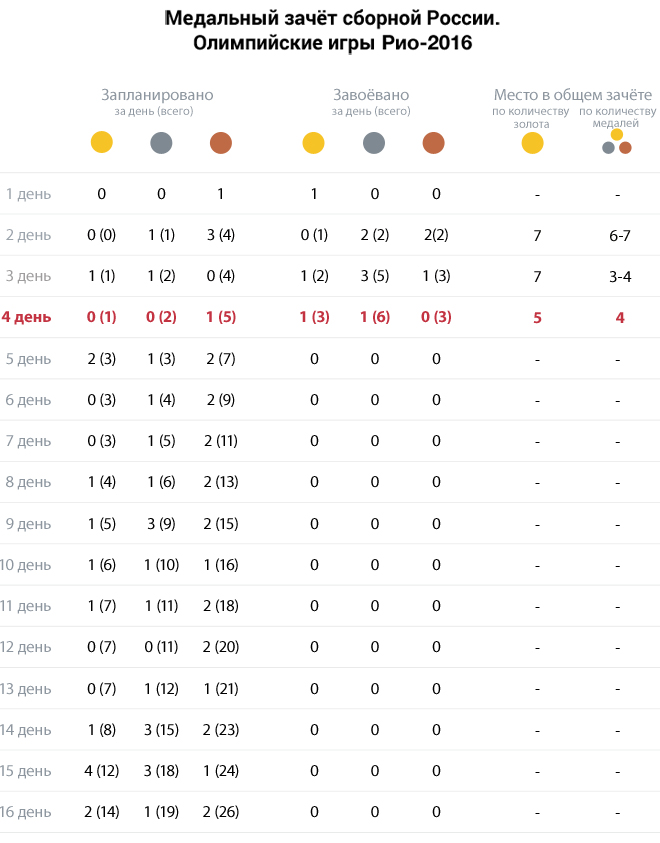Select the 15 день row label
Screen dimensions: 660x843
pyautogui.click(x=26, y=771)
